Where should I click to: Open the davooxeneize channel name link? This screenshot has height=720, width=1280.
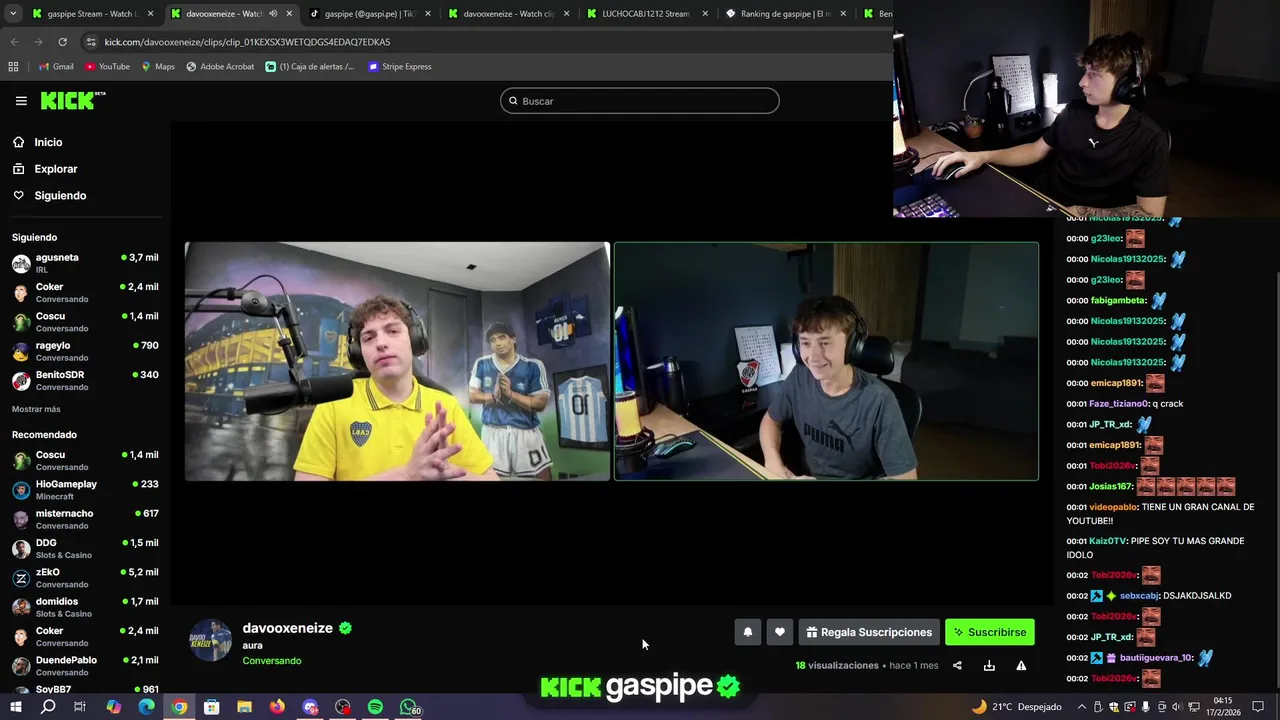point(287,628)
